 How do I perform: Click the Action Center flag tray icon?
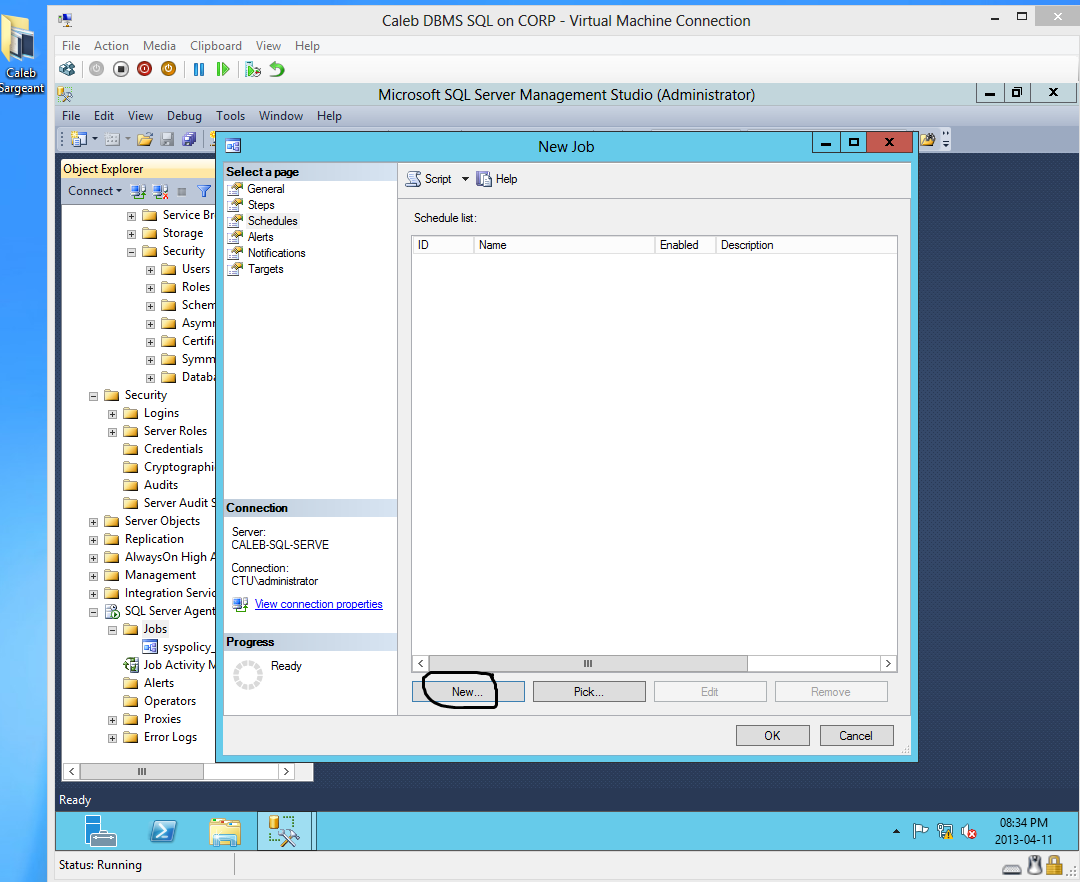920,832
